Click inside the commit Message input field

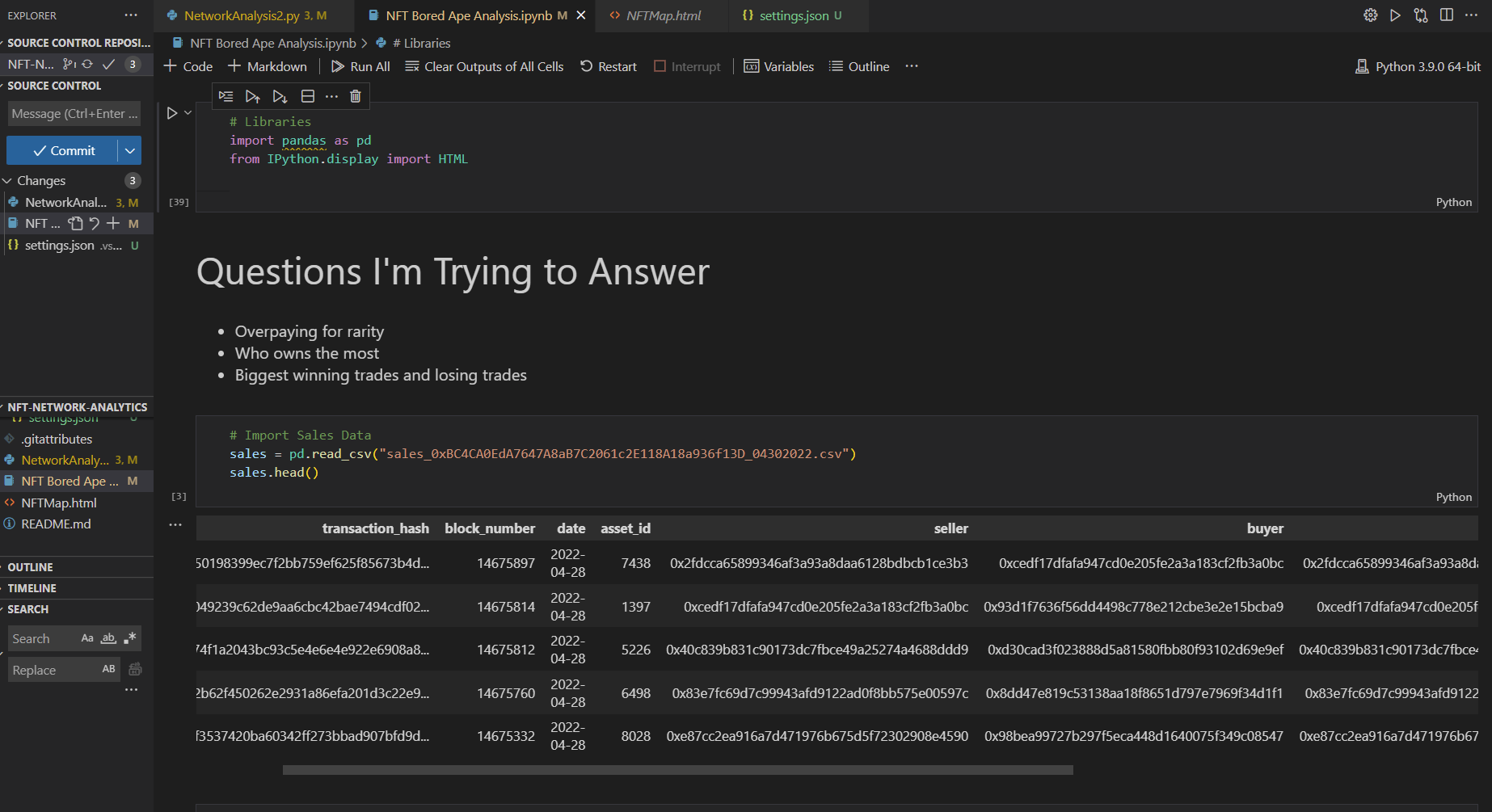click(74, 113)
